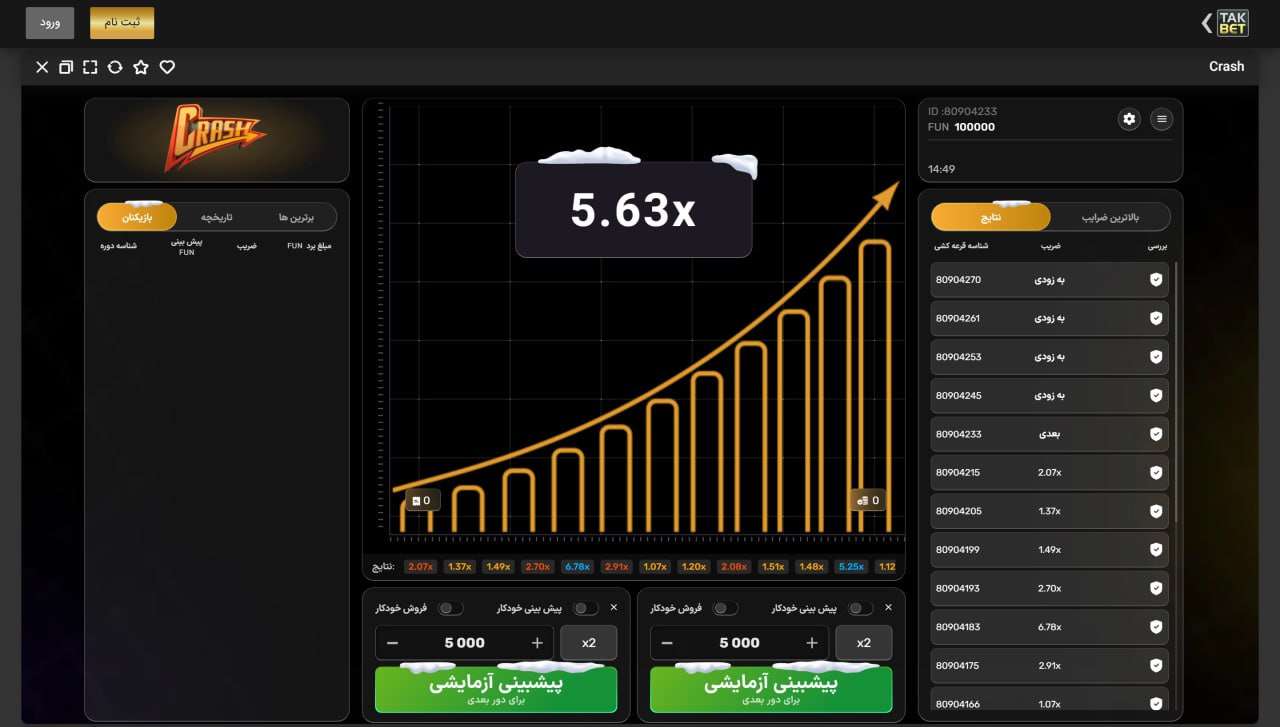Click the ثبت نام gold button
The image size is (1280, 727).
pos(122,23)
